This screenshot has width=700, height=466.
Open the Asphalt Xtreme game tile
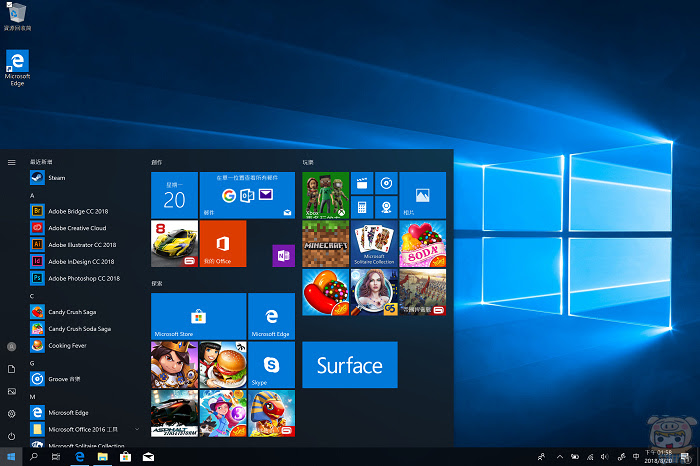[x=174, y=413]
